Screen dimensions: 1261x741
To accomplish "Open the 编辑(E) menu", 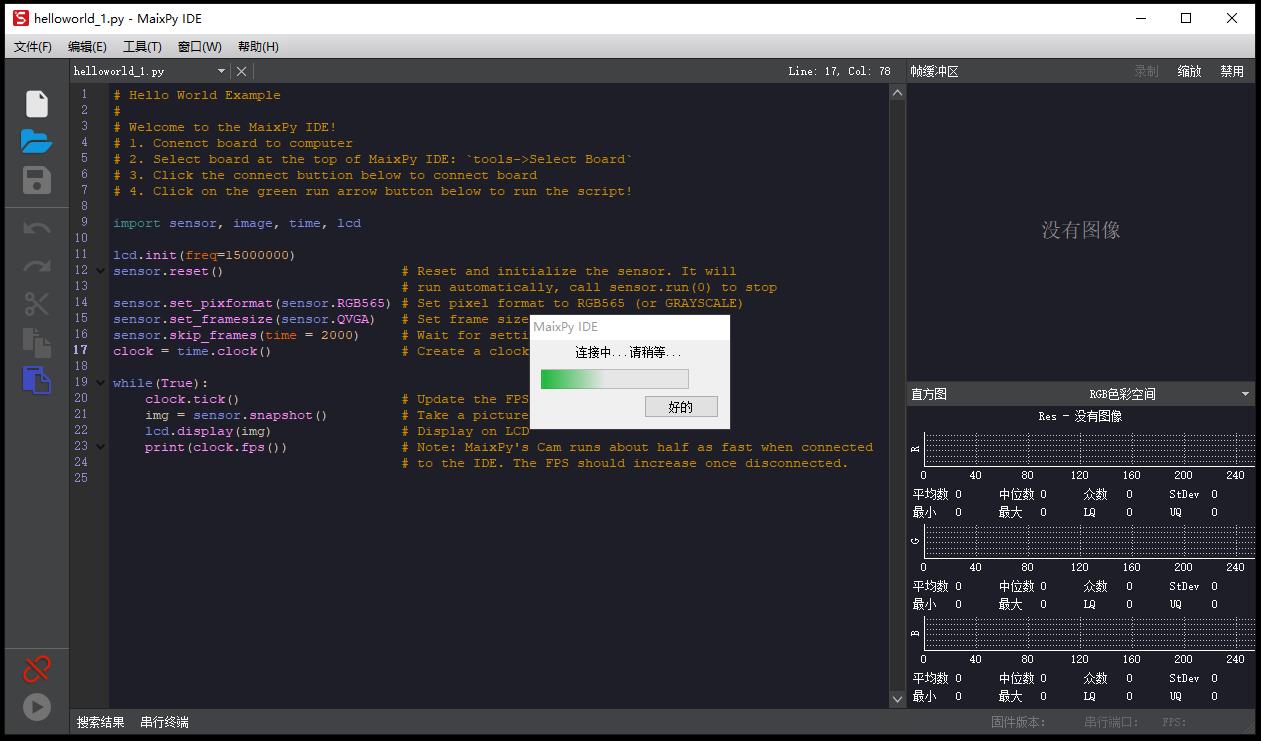I will (87, 47).
